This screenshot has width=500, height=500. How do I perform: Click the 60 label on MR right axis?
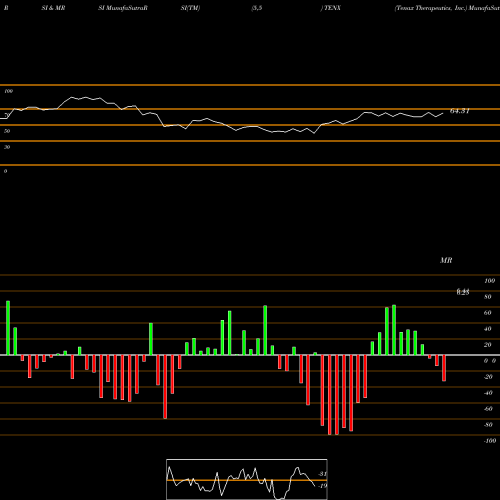[488, 313]
